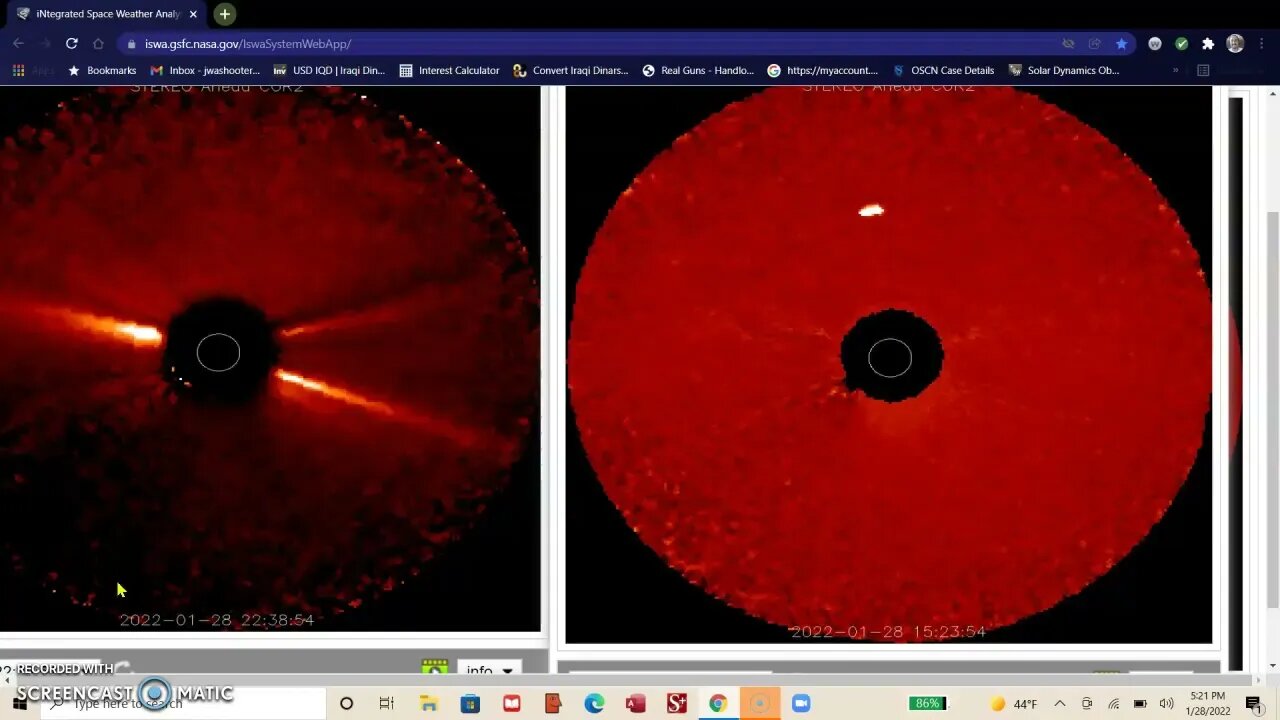This screenshot has width=1280, height=720.
Task: Open the Chrome three-dot menu
Action: pyautogui.click(x=1262, y=44)
